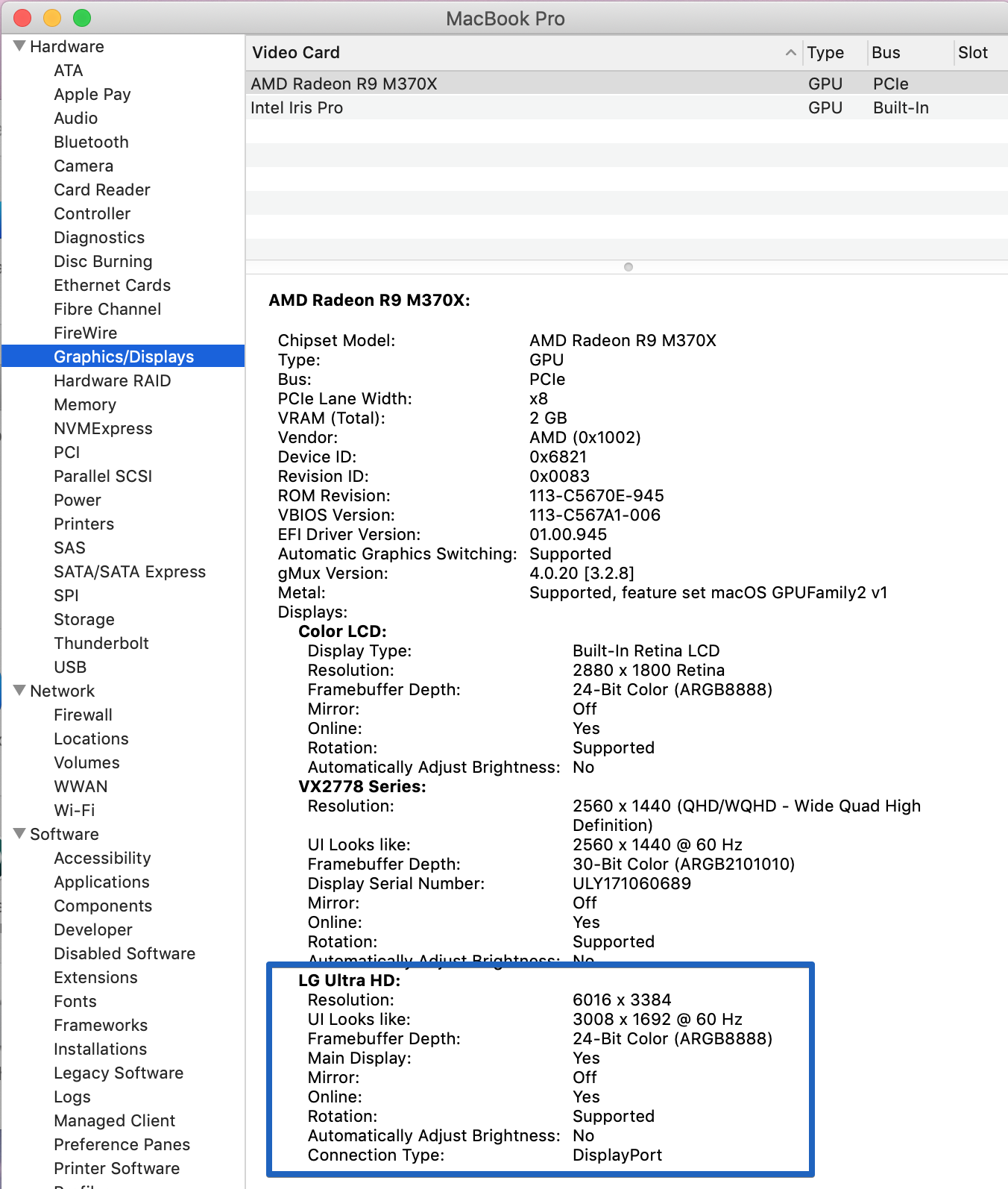Open Fonts in the sidebar
The width and height of the screenshot is (1008, 1189).
75,1001
